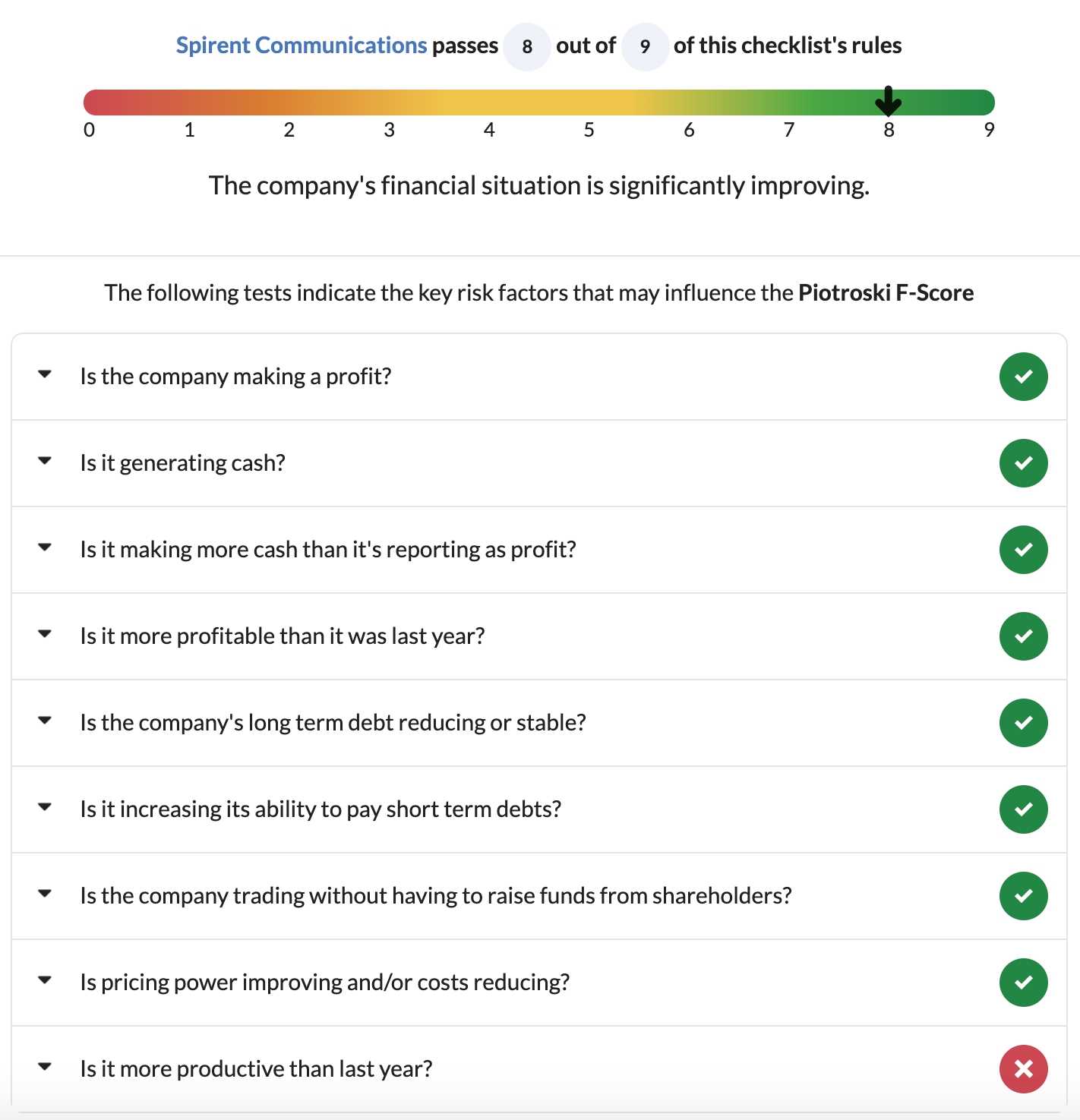This screenshot has height=1120, width=1080.
Task: Expand the long term debt question arrow
Action: point(45,721)
